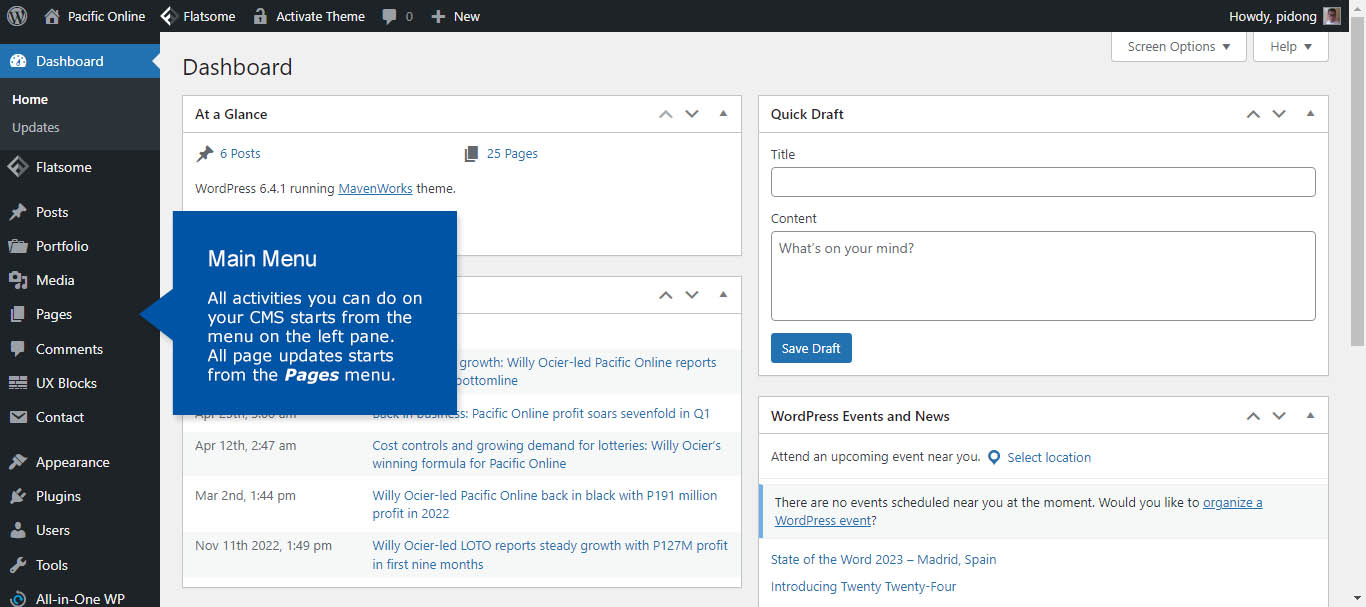Image resolution: width=1366 pixels, height=607 pixels.
Task: Expand the Screen Options dropdown
Action: tap(1178, 47)
